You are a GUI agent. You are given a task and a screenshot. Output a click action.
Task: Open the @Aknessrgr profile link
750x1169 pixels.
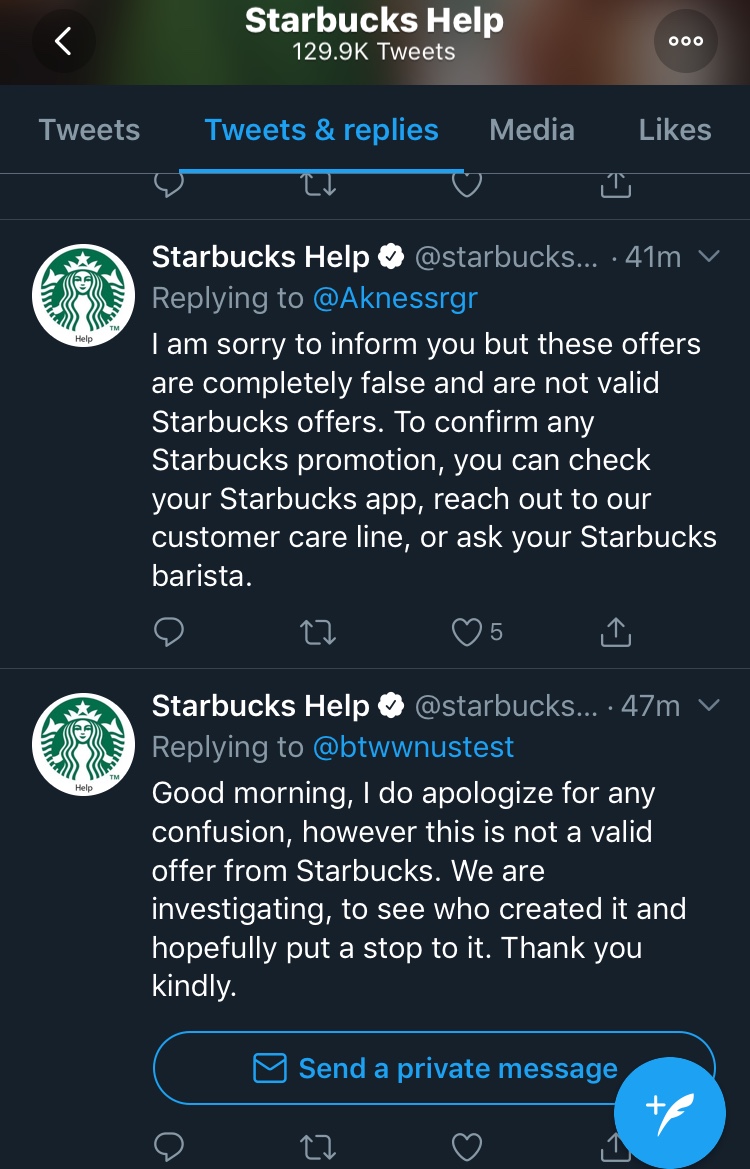pyautogui.click(x=397, y=298)
